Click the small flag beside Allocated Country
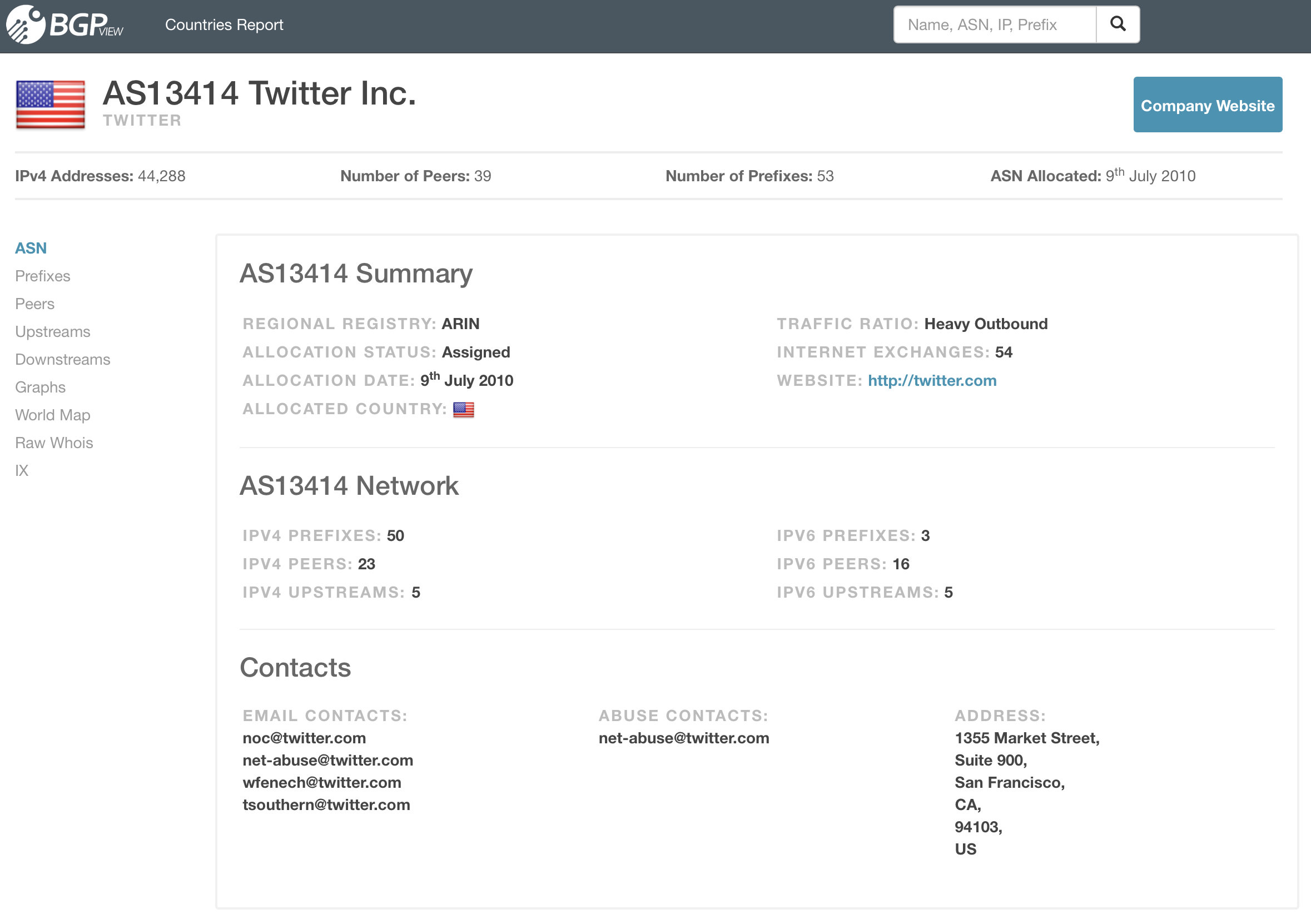 [463, 409]
